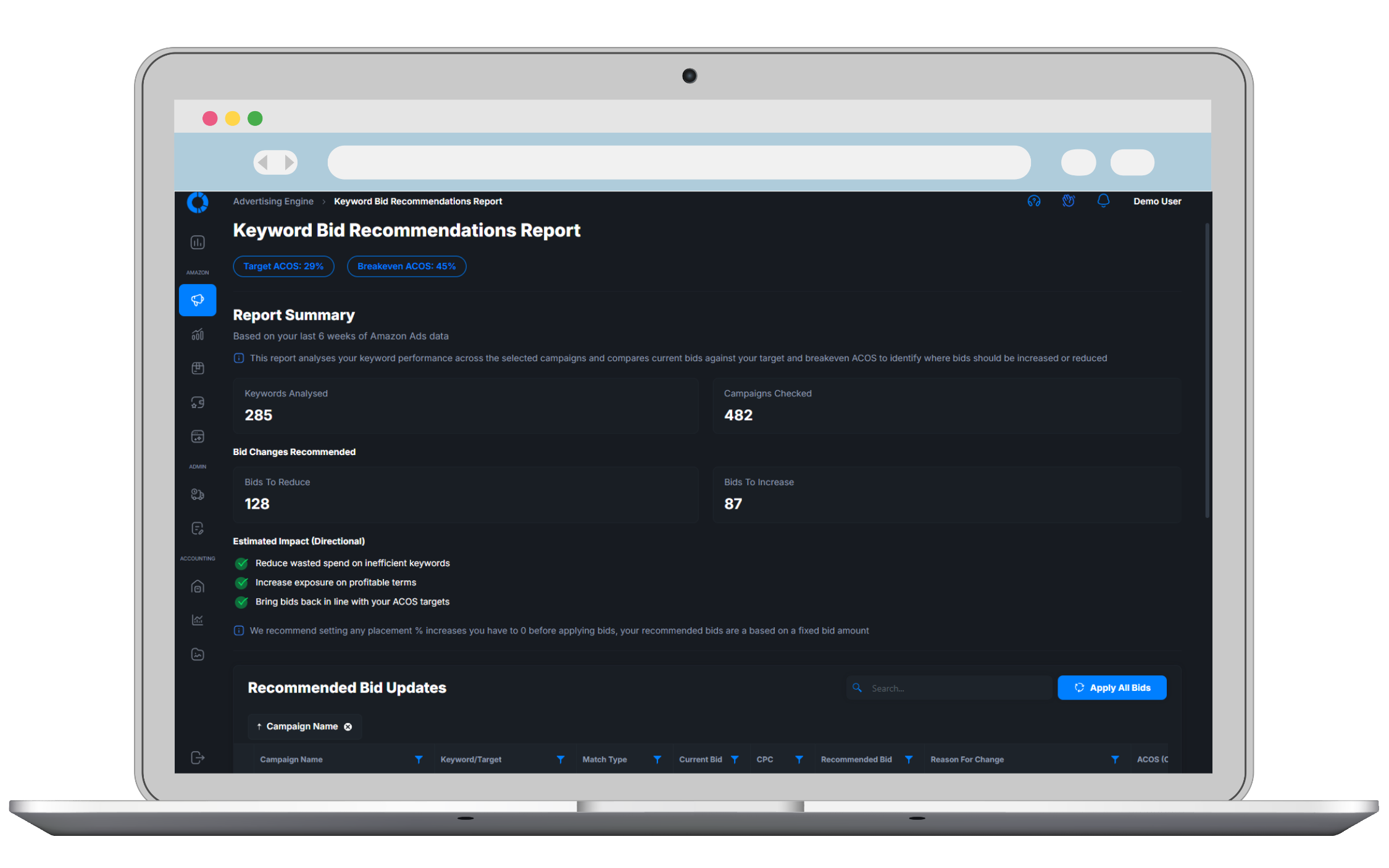Open the growth bar-chart sidebar icon

[198, 335]
